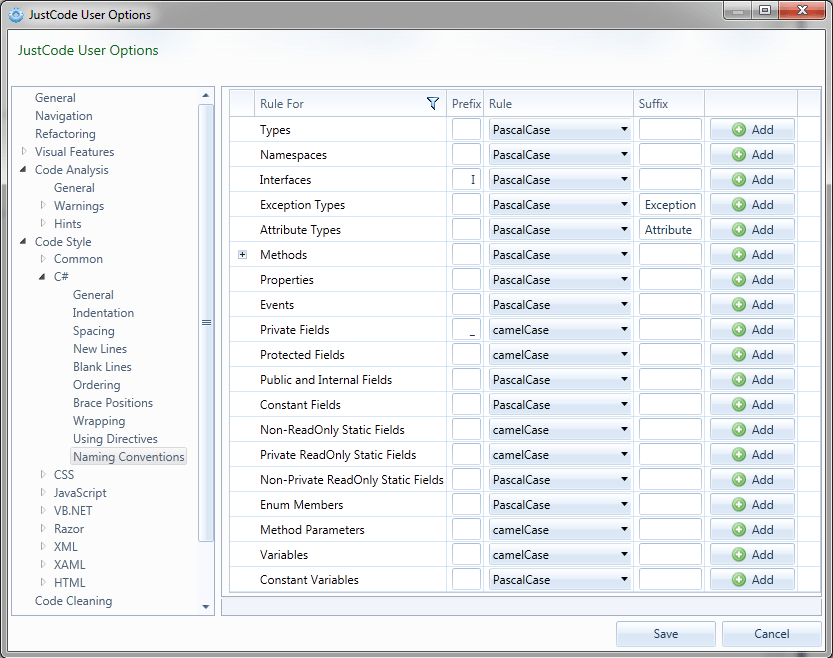This screenshot has height=658, width=833.
Task: Select Naming Conventions under C#
Action: tap(129, 457)
